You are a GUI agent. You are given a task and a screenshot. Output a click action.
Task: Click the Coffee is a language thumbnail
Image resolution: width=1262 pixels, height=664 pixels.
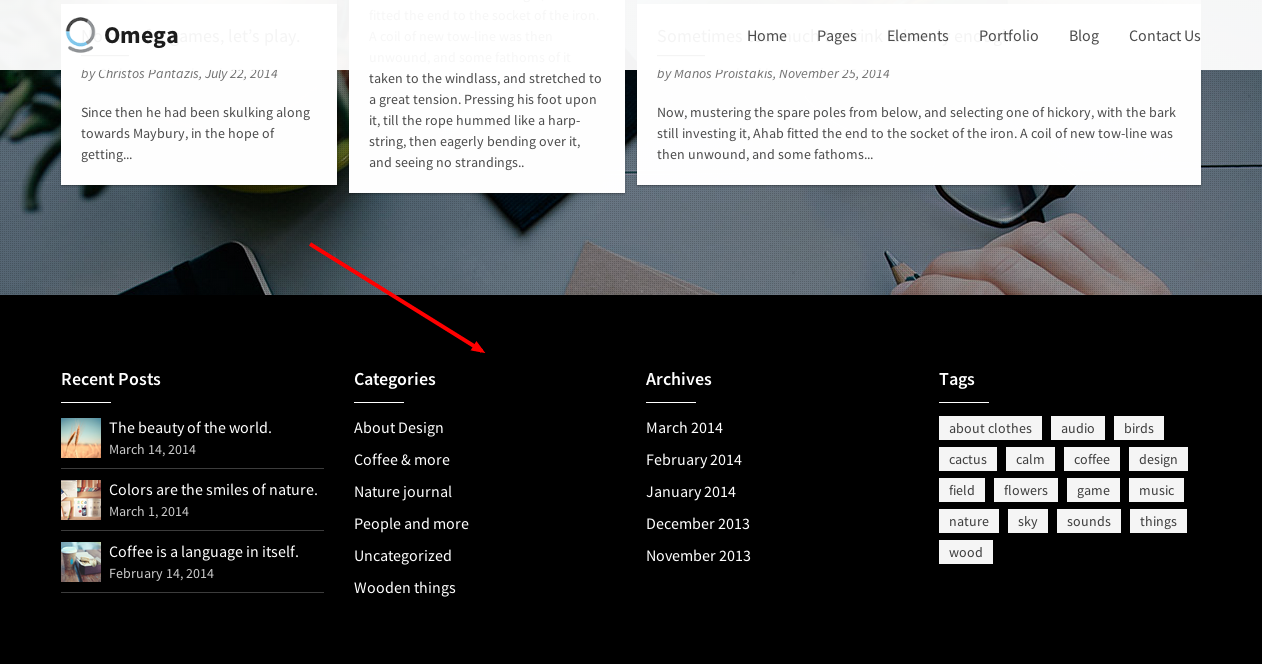click(81, 562)
